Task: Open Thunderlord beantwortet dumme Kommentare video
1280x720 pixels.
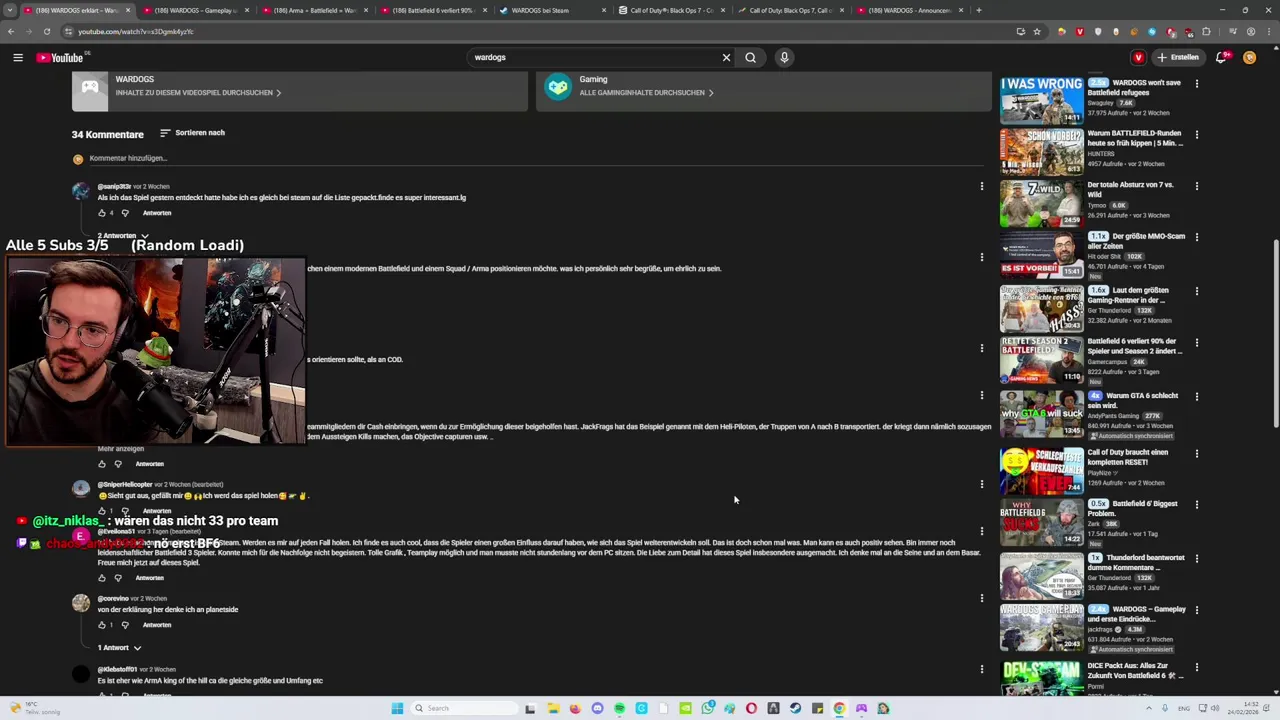Action: point(1135,563)
